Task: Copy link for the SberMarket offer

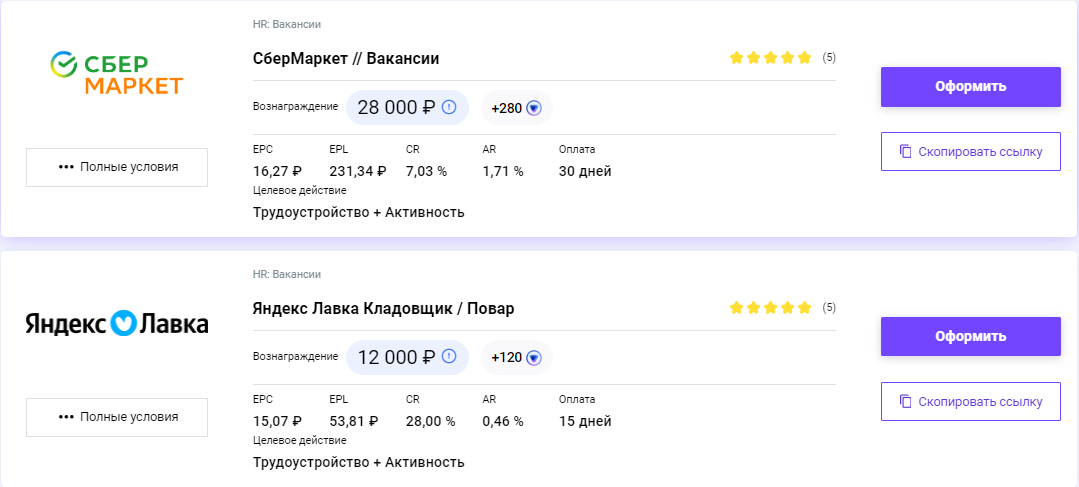Action: pyautogui.click(x=970, y=152)
